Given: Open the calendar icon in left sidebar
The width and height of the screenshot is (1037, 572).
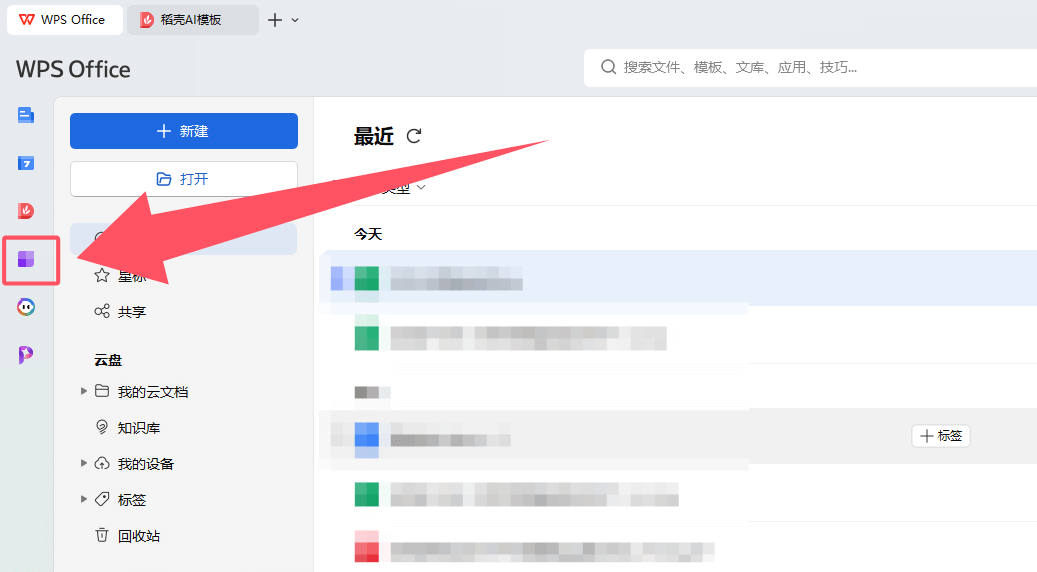Looking at the screenshot, I should point(26,163).
